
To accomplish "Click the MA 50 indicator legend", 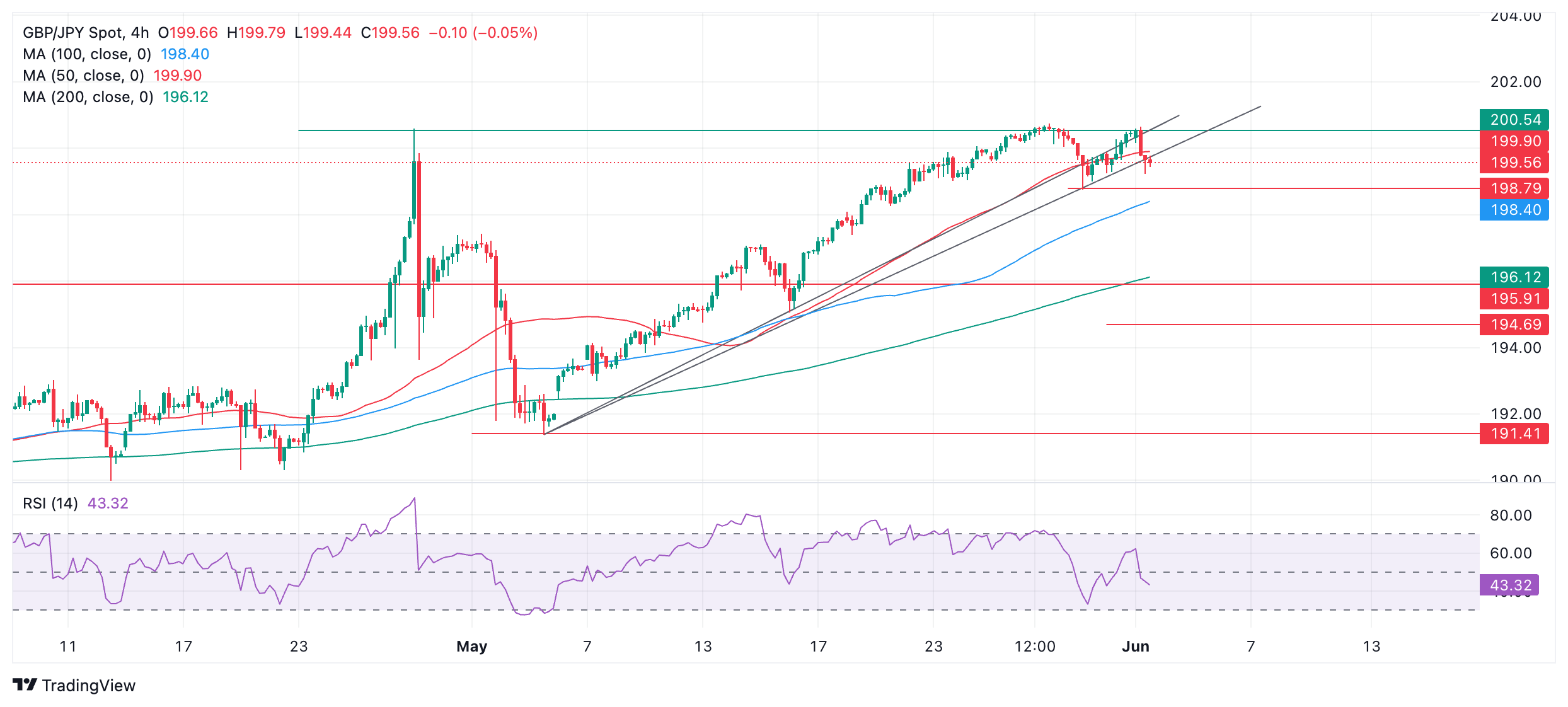I will (x=83, y=76).
